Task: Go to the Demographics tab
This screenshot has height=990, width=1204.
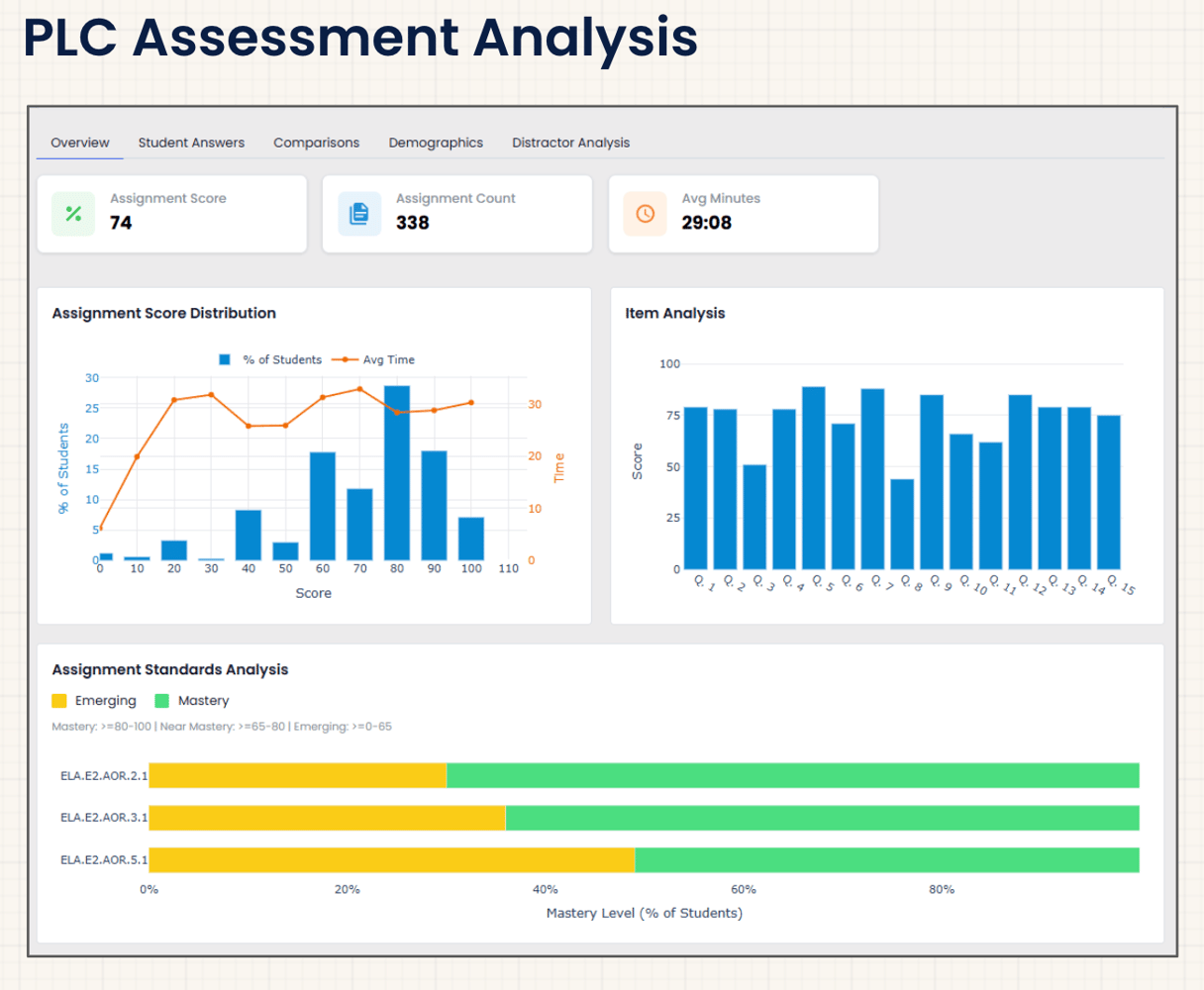Action: tap(436, 143)
